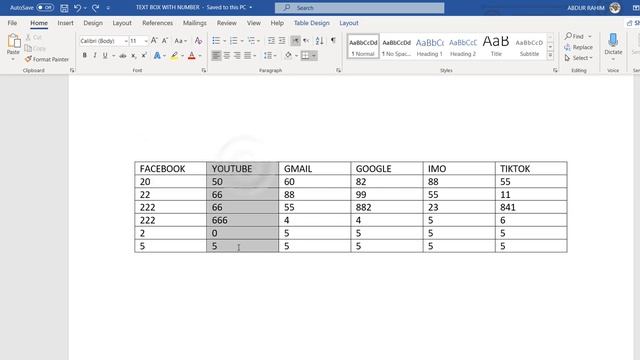640x360 pixels.
Task: Open Text Effects icon
Action: click(157, 56)
